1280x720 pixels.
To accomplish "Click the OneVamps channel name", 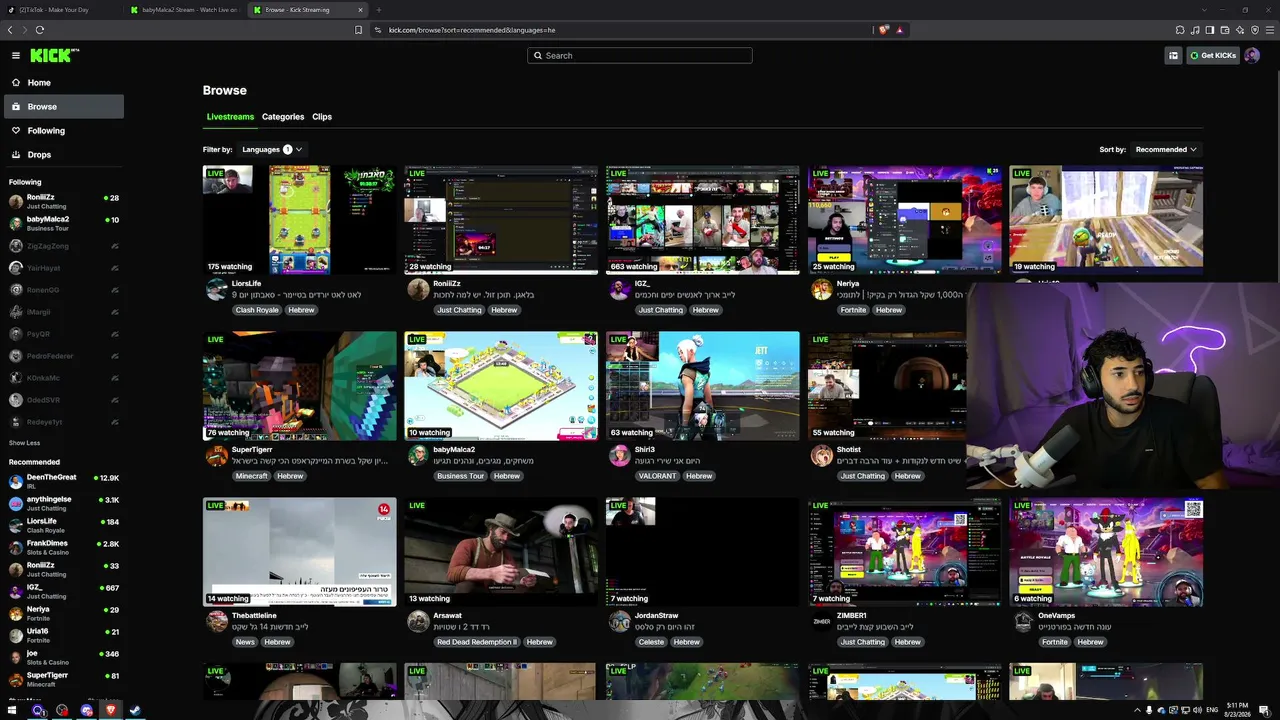I will 1056,616.
